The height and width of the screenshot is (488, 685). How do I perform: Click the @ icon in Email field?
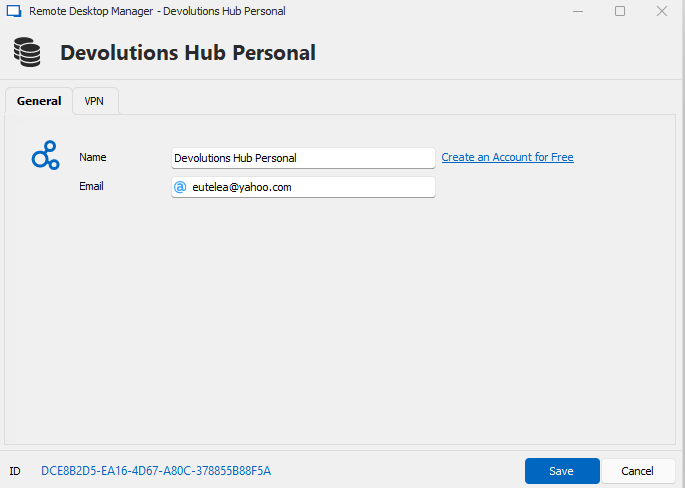pos(180,187)
